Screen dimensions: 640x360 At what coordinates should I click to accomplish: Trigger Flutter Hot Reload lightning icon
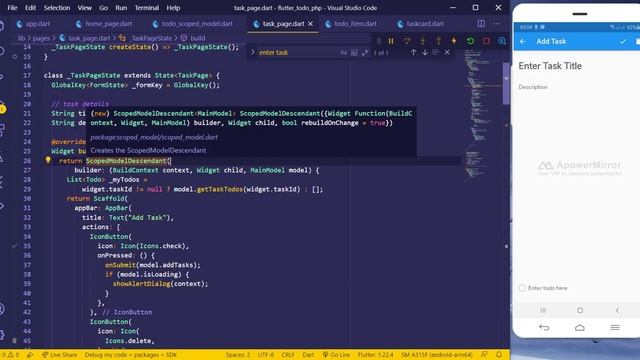point(454,41)
